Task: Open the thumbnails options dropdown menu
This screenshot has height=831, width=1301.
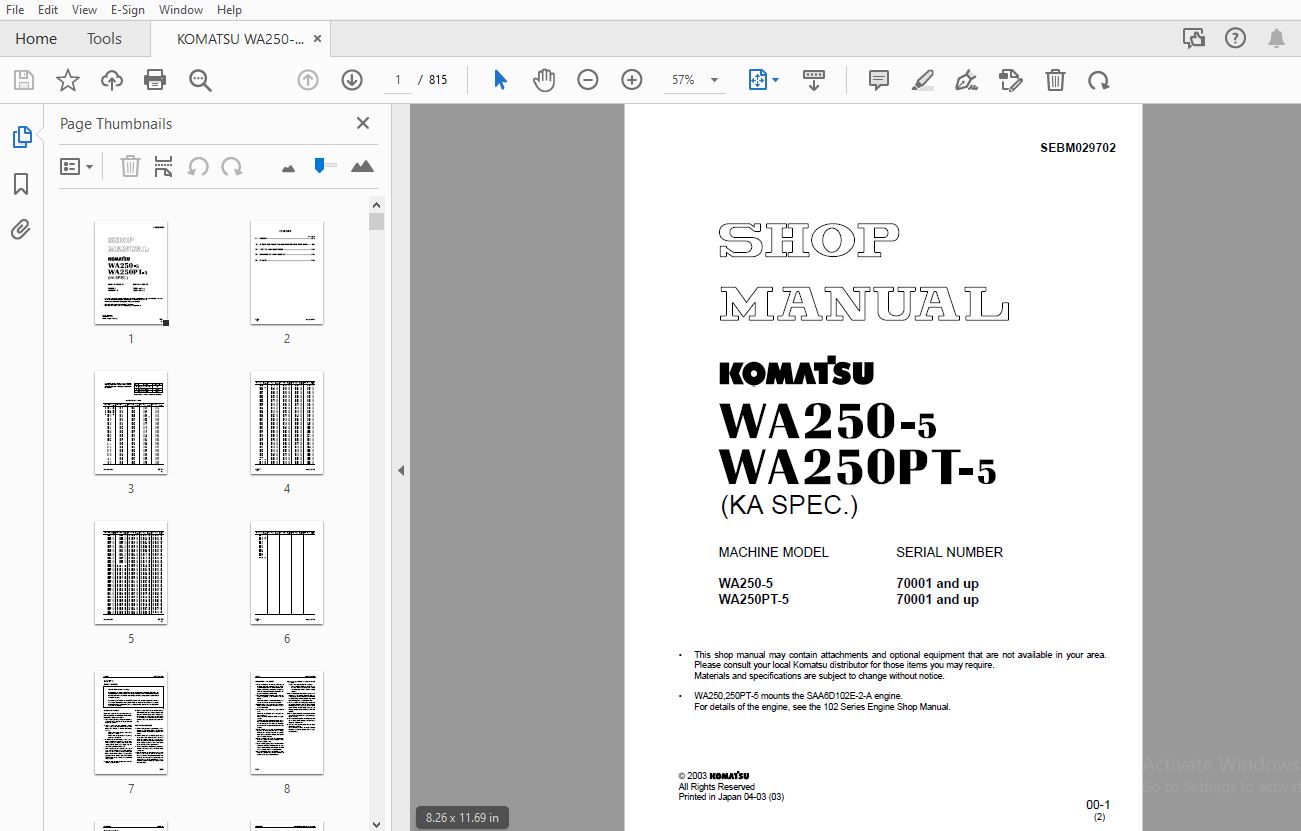Action: pos(76,166)
